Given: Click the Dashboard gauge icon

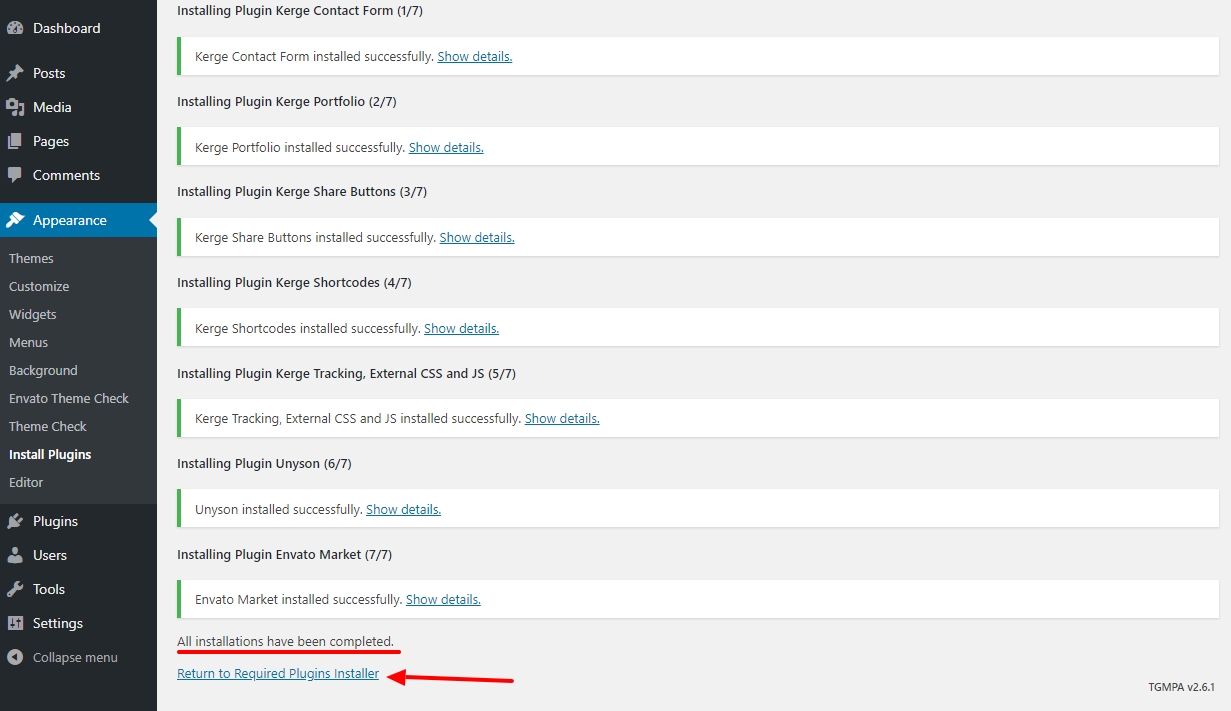Looking at the screenshot, I should [15, 28].
